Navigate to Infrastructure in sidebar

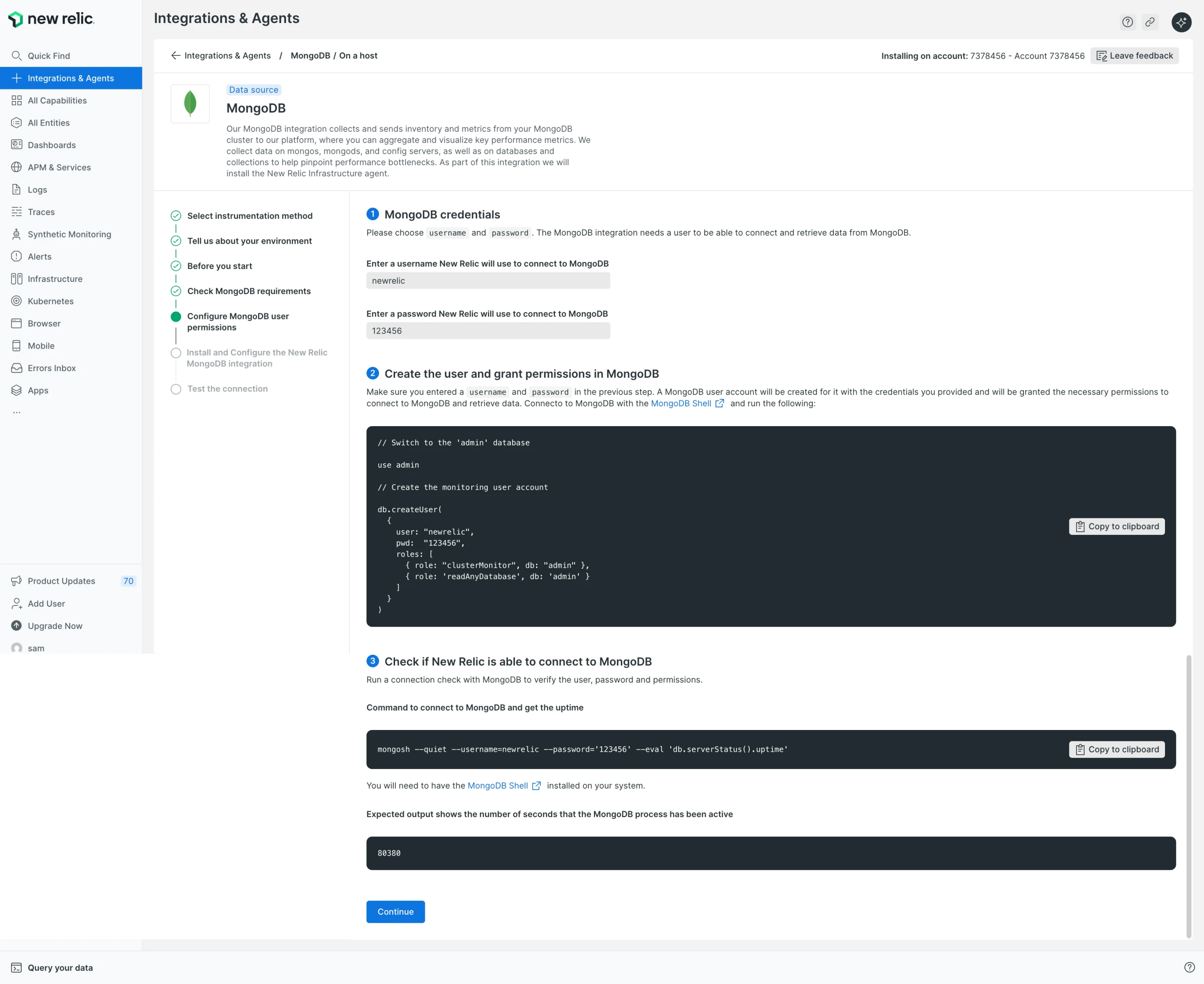pos(71,279)
